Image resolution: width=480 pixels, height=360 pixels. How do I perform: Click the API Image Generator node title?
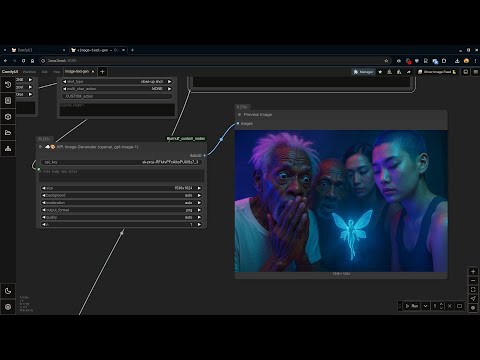point(97,147)
